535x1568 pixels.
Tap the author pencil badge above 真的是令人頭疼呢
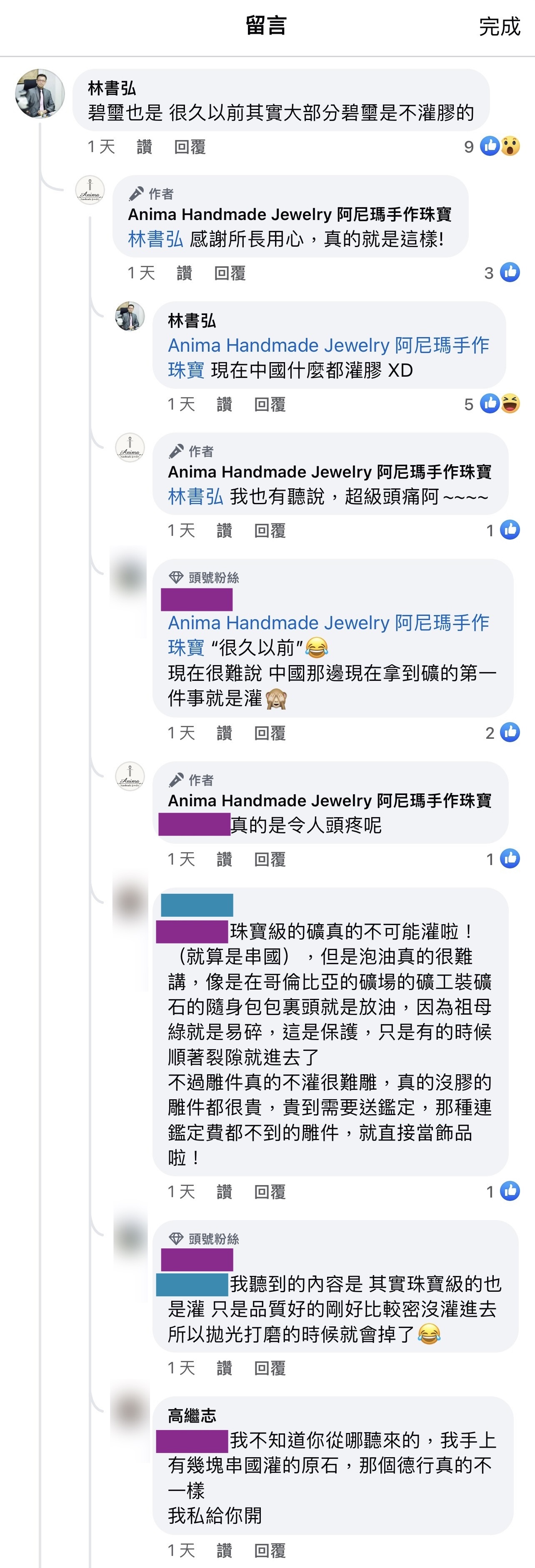[176, 780]
